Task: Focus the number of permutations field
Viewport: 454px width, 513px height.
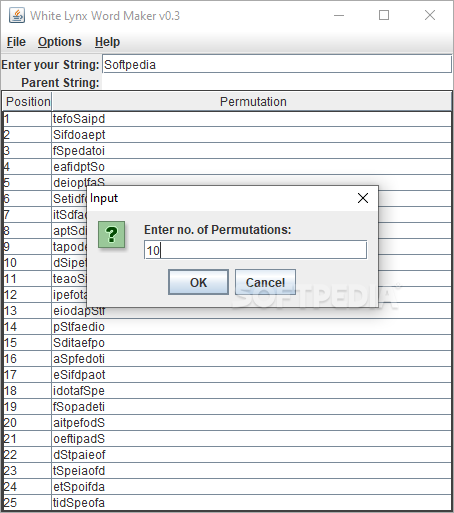Action: tap(255, 250)
